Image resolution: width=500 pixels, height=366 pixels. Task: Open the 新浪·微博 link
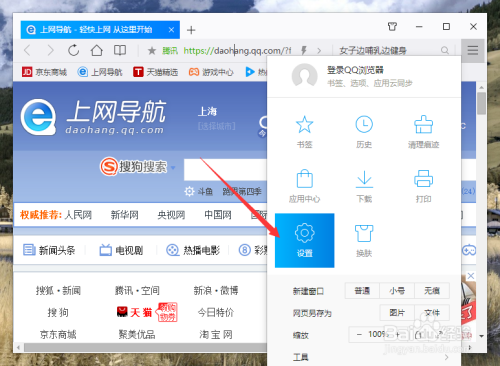click(216, 291)
